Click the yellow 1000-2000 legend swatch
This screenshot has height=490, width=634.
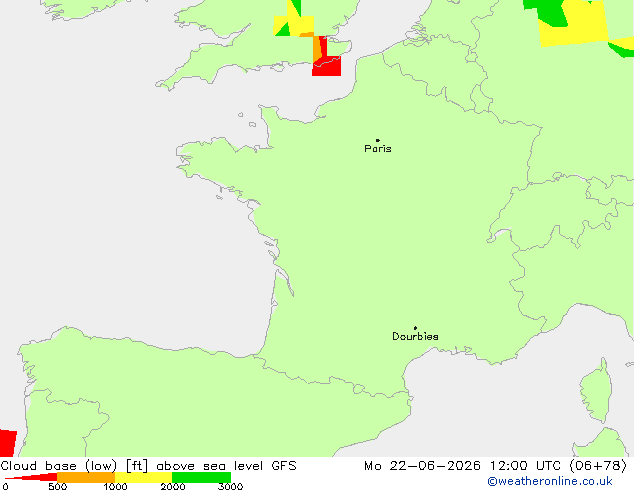pos(144,477)
